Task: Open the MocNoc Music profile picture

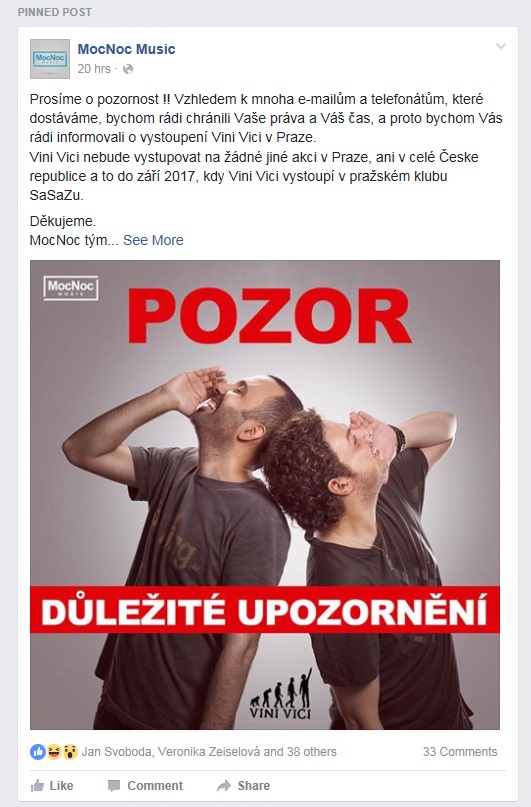Action: [x=50, y=59]
